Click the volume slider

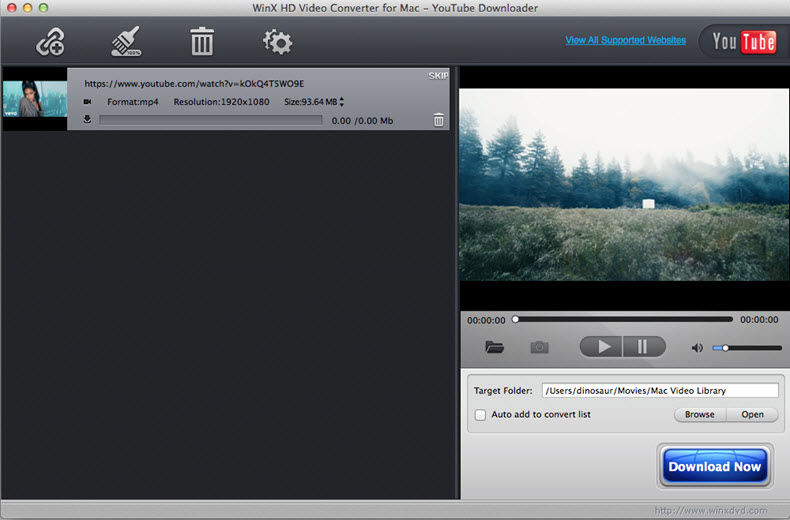747,348
